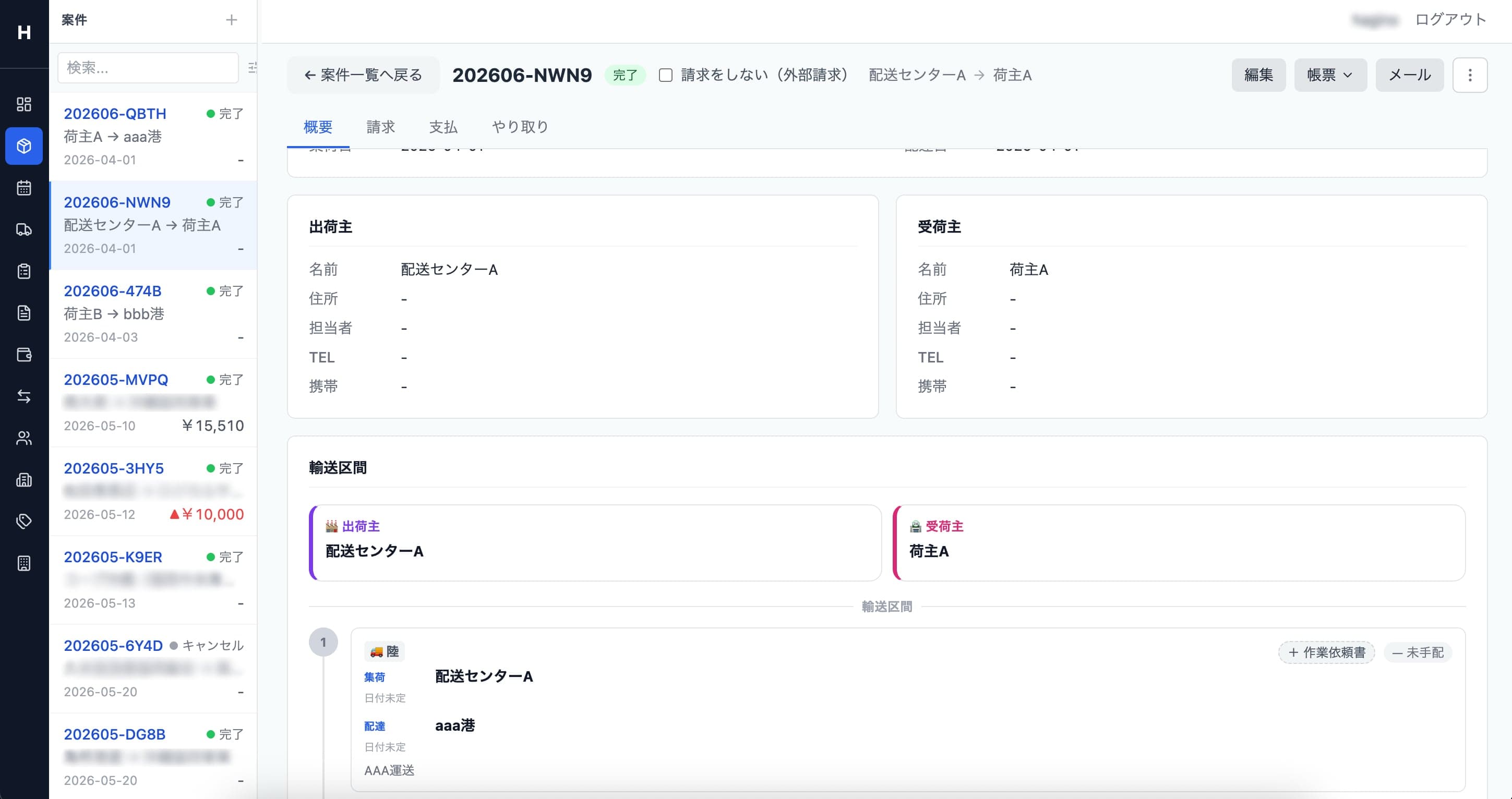The width and height of the screenshot is (1512, 799).
Task: Click the 編集 button
Action: pos(1258,75)
